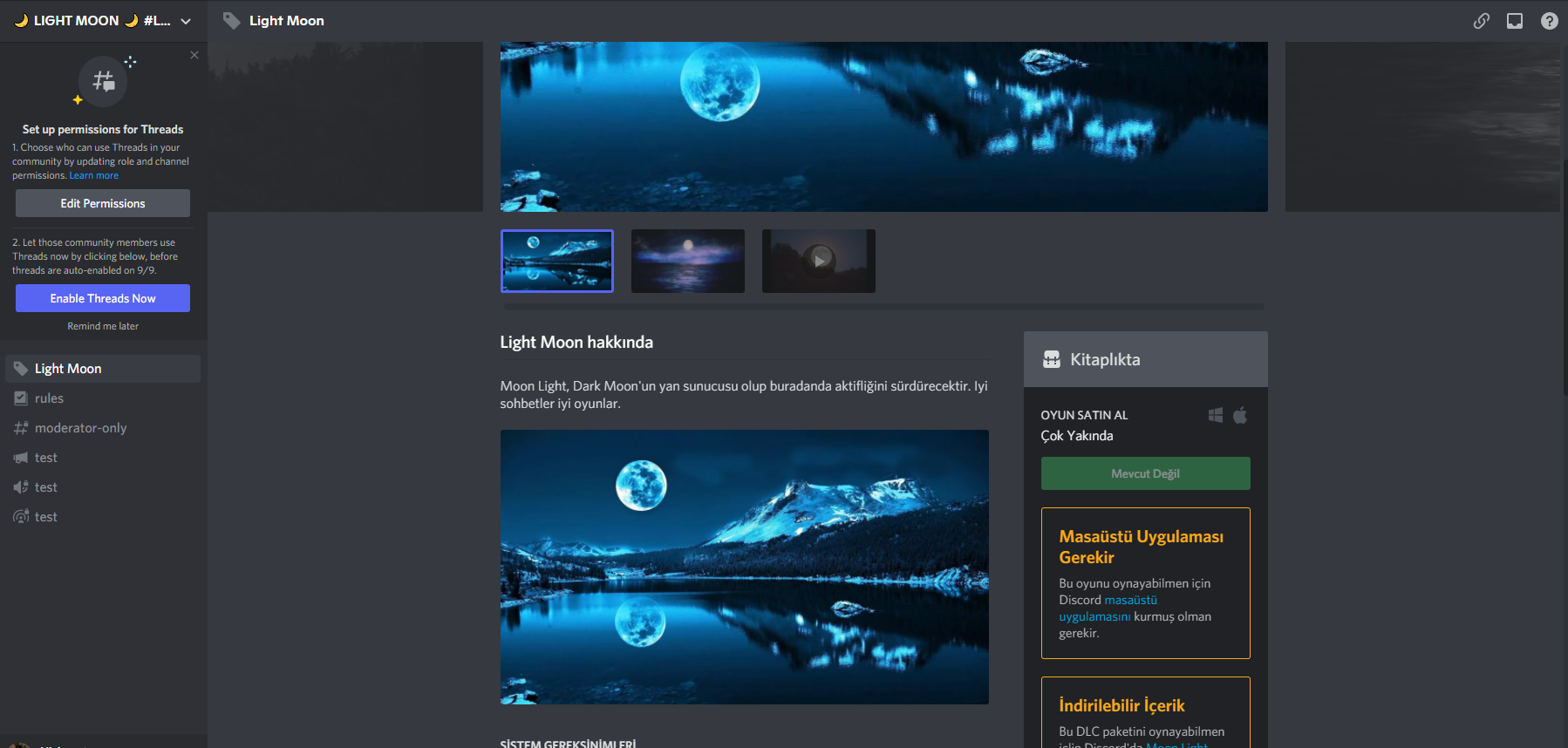Viewport: 1568px width, 748px height.
Task: Click the İndirilebilir İçerik heading
Action: click(x=1122, y=705)
